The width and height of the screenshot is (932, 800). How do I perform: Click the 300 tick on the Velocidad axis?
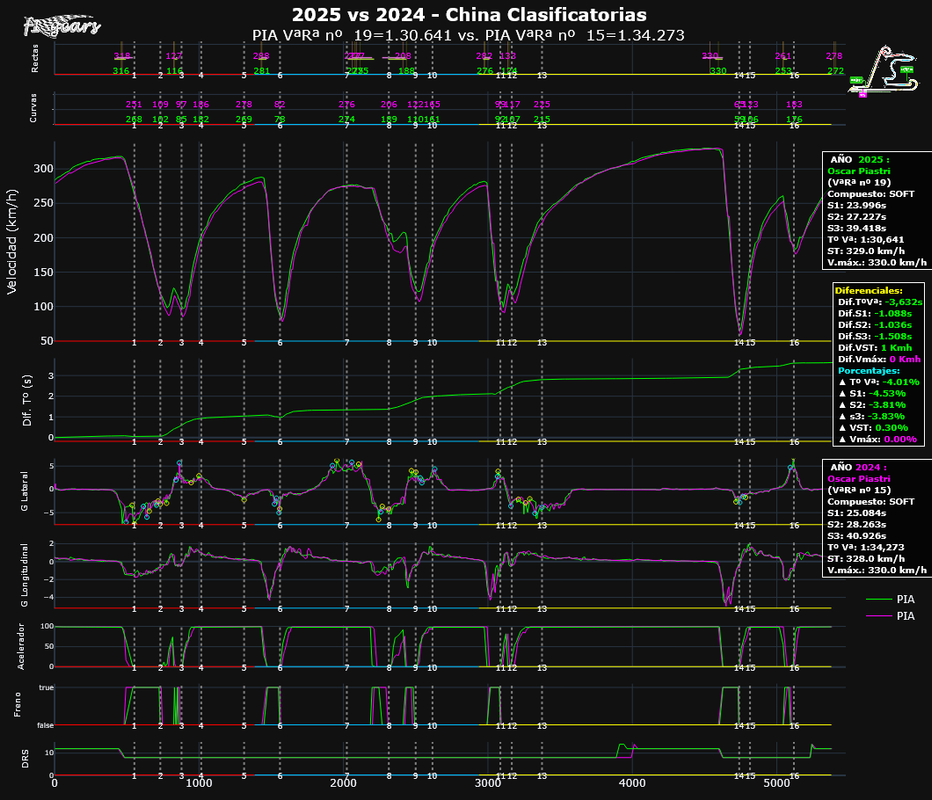point(43,169)
